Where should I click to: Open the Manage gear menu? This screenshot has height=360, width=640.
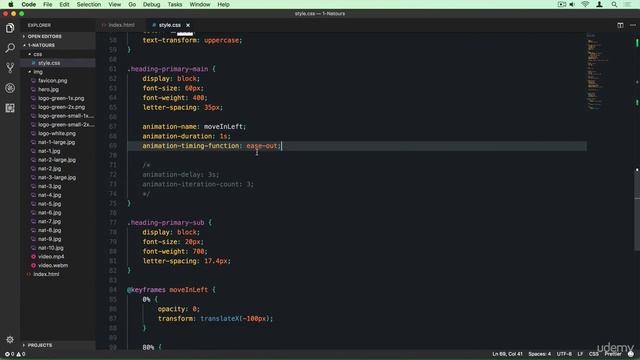(10, 340)
